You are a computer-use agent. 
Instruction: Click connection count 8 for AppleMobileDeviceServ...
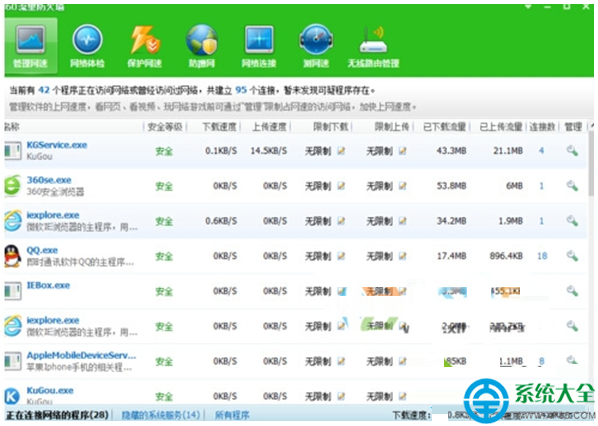pyautogui.click(x=542, y=361)
